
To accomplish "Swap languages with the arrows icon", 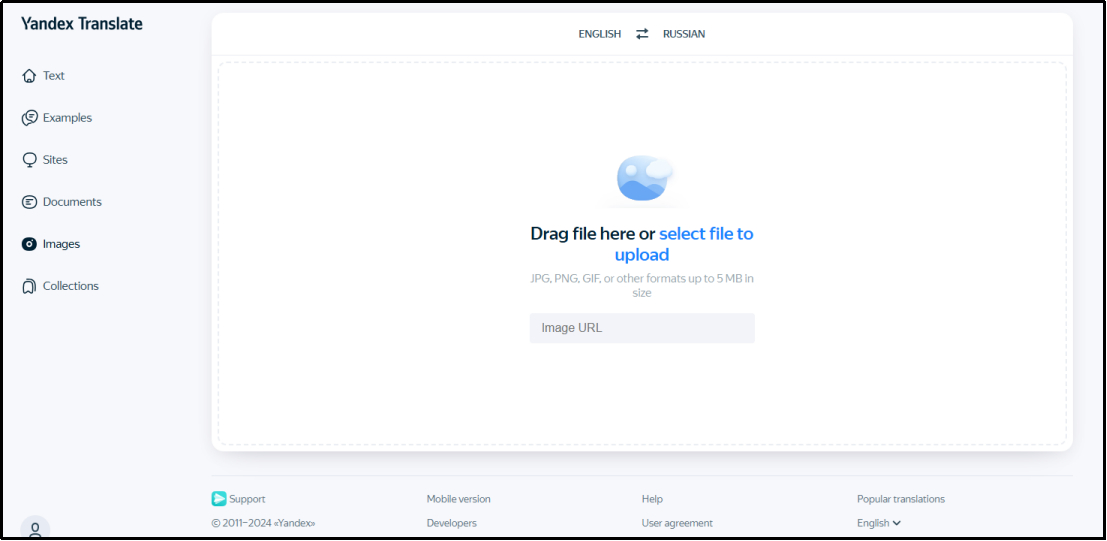I will click(x=642, y=34).
